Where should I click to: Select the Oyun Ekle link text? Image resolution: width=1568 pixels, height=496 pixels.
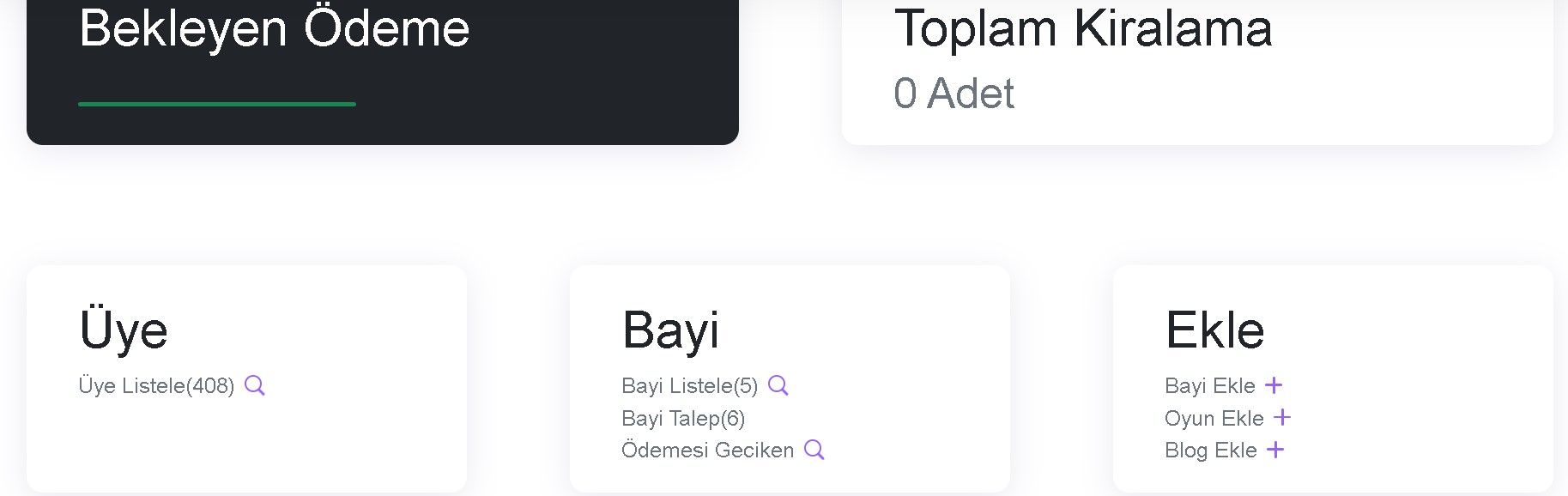click(x=1214, y=418)
